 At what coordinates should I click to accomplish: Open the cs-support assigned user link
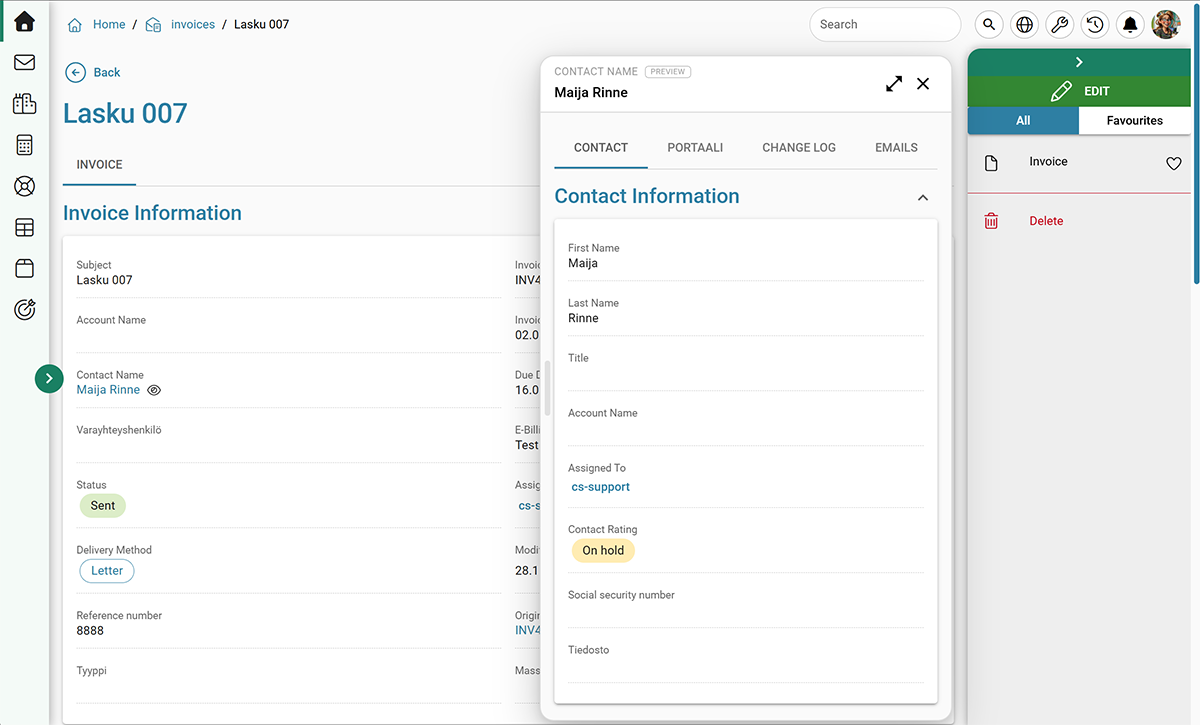(x=601, y=487)
